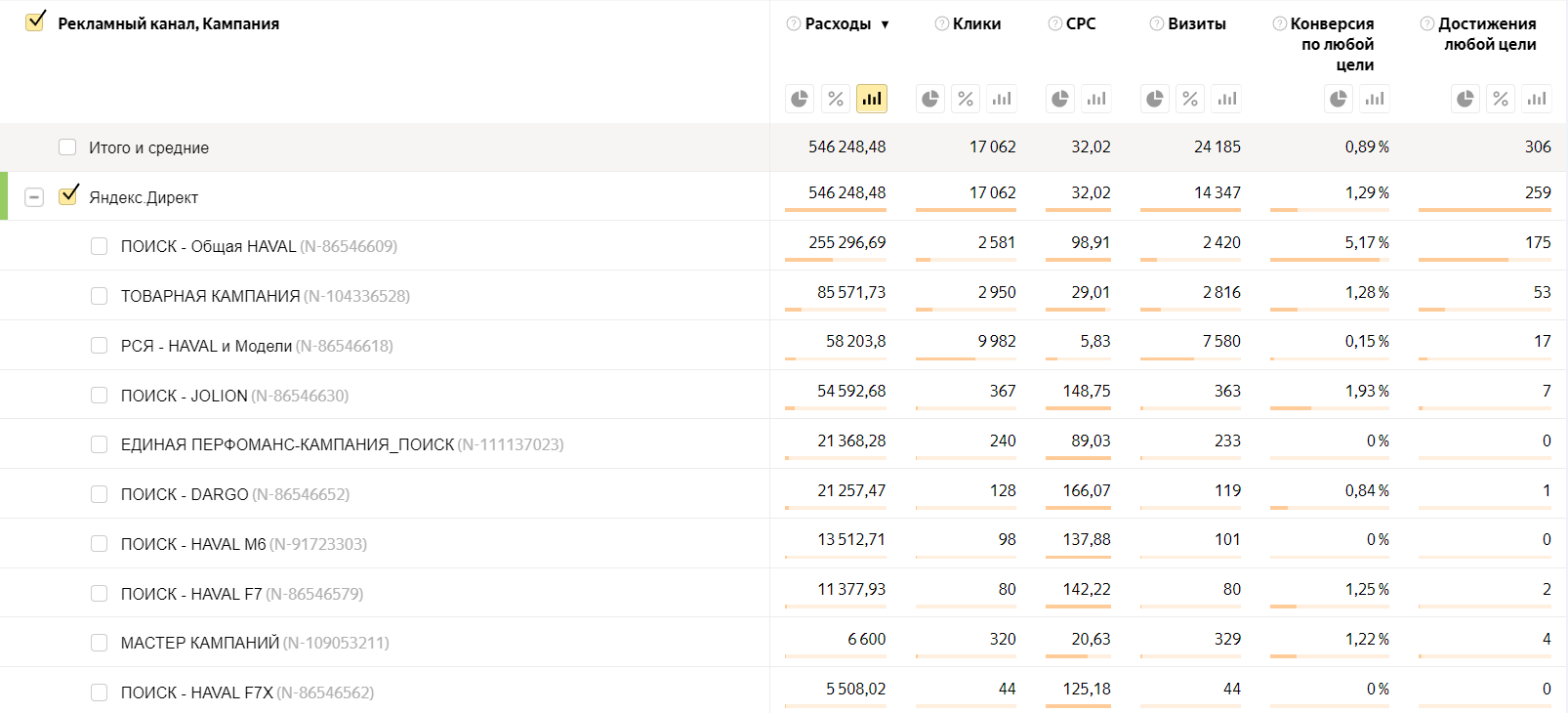This screenshot has height=713, width=1568.
Task: Check the ПОИСК - HAVAL M6 row
Action: point(99,544)
